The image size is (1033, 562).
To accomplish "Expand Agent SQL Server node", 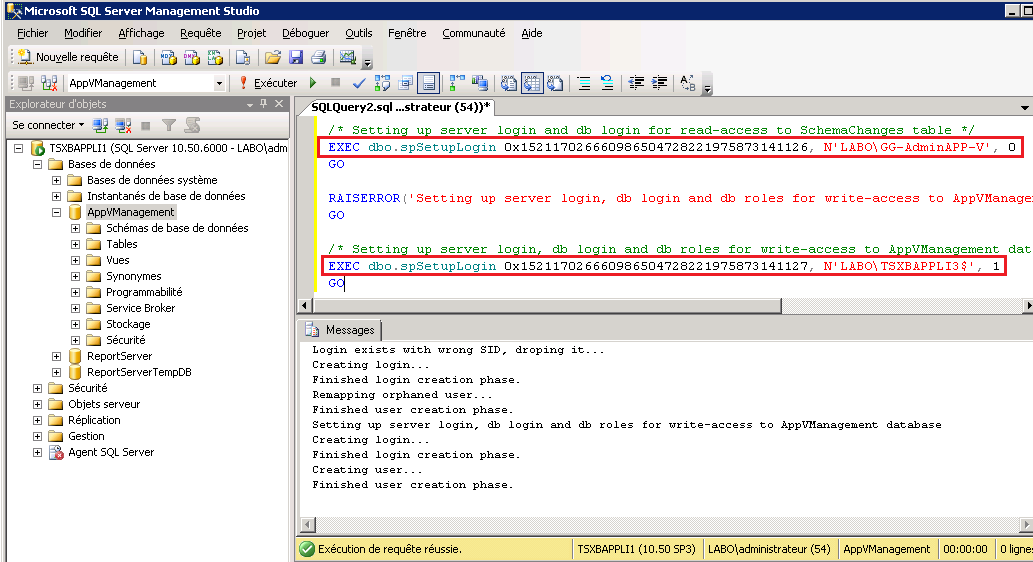I will tap(38, 452).
